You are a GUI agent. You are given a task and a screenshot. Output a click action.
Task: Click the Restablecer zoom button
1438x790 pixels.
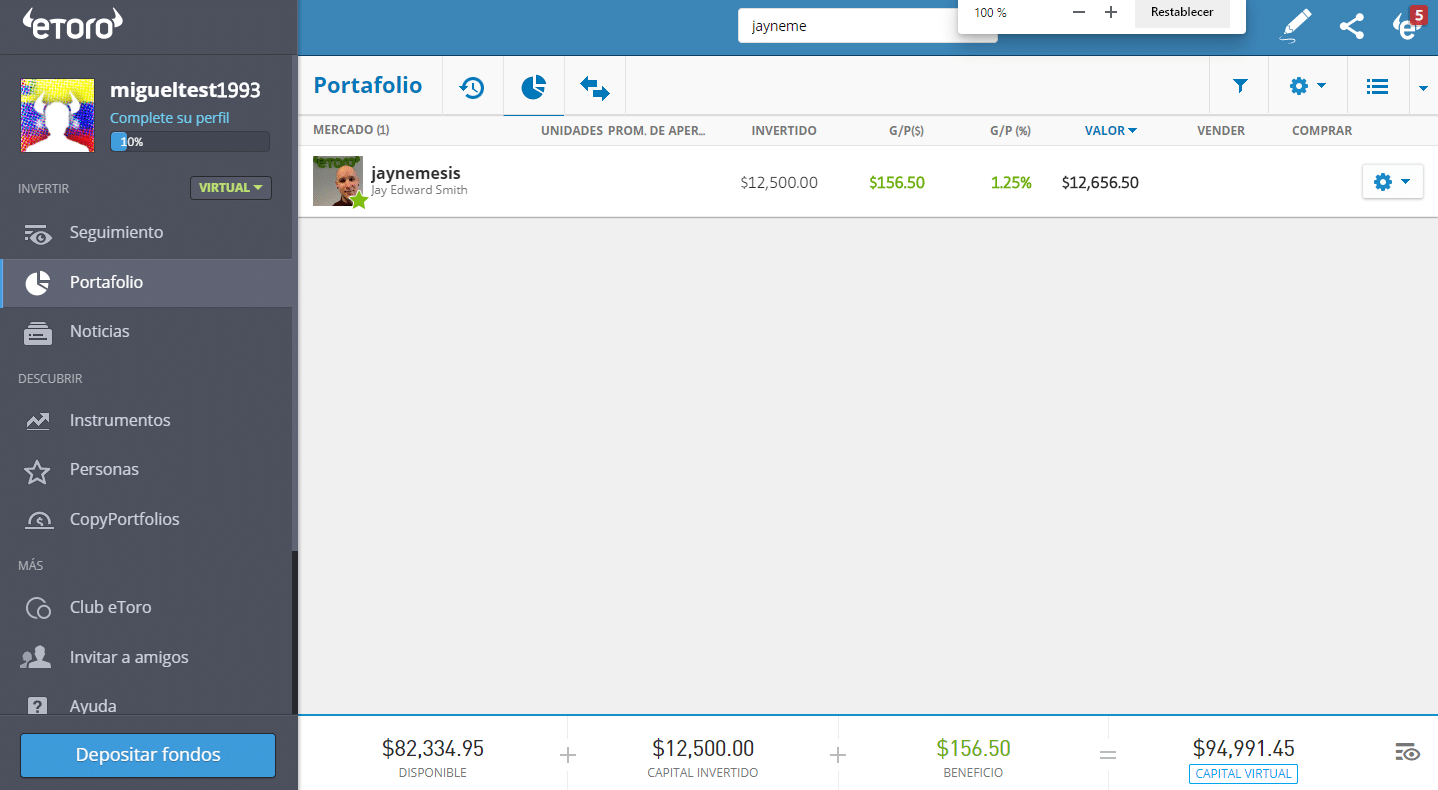click(1182, 12)
